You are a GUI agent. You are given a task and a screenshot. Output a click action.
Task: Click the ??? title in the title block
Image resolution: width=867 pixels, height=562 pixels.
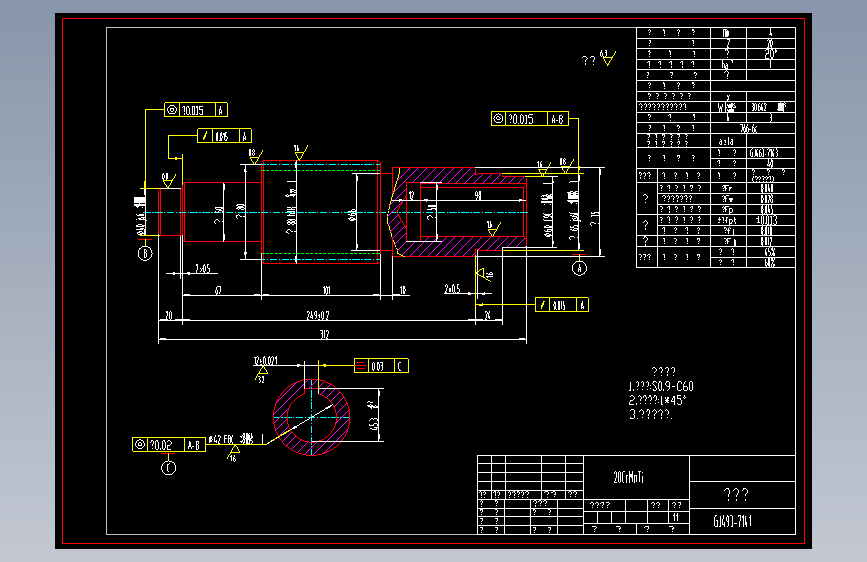click(x=736, y=494)
